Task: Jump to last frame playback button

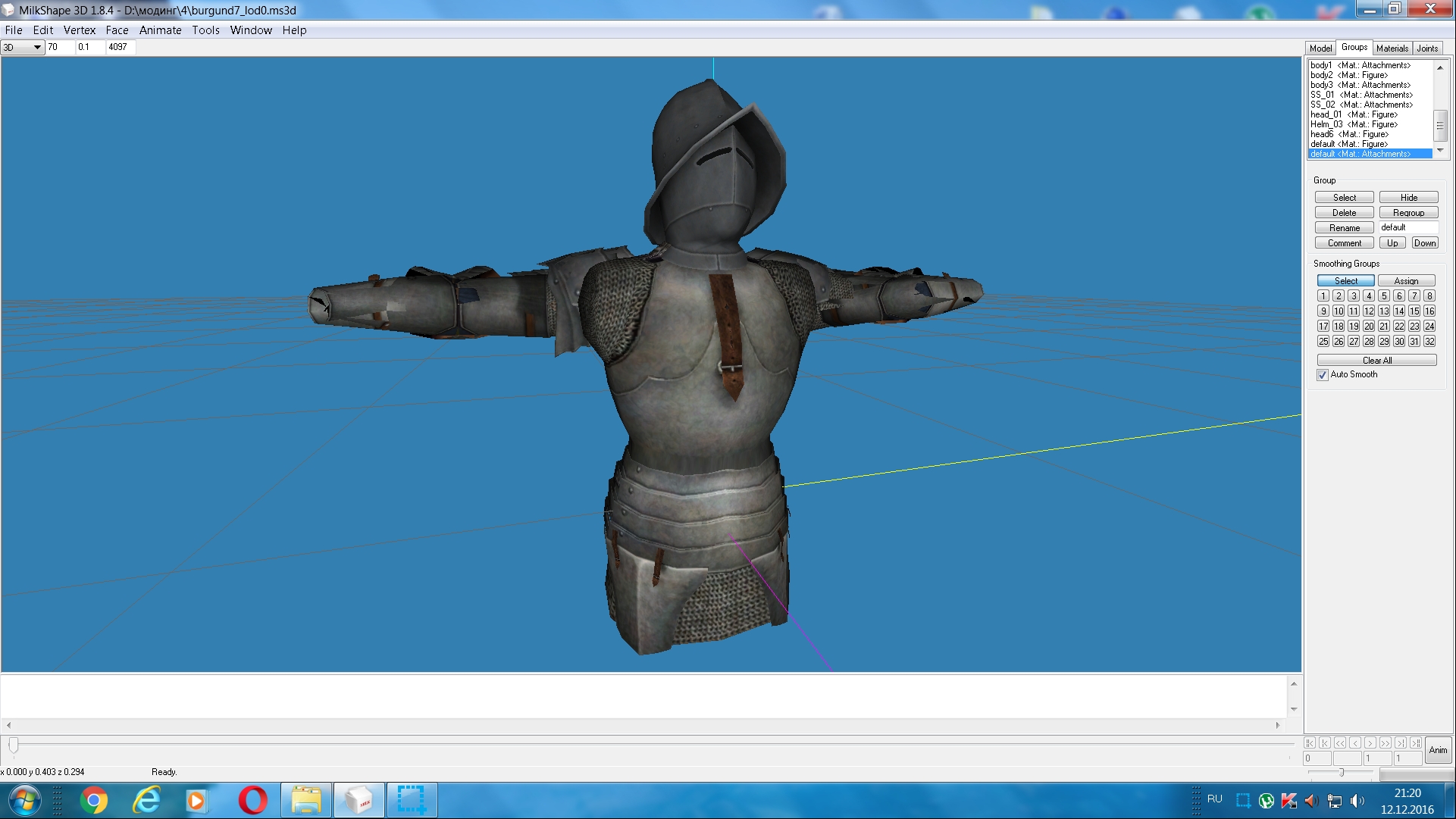Action: [x=1416, y=743]
